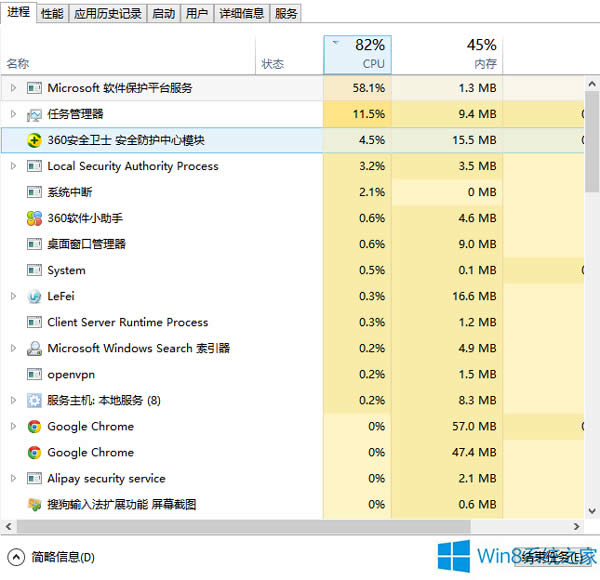Image resolution: width=600 pixels, height=580 pixels.
Task: Sort by the 状态 column header
Action: (289, 55)
